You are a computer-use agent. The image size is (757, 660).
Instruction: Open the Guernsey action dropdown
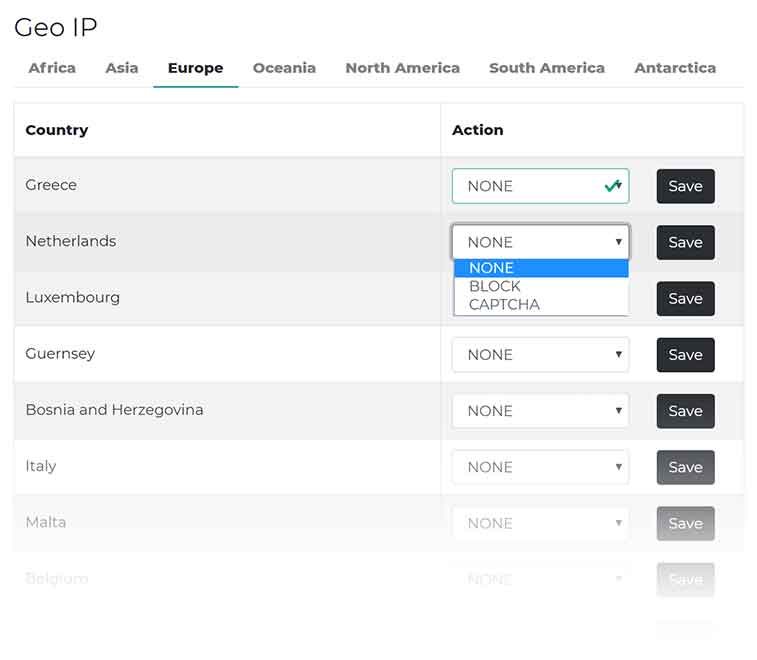point(541,355)
